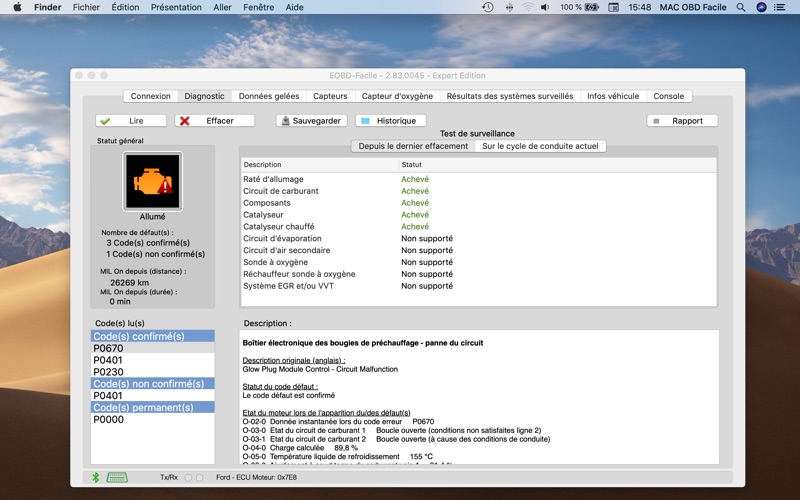Switch to the Données gelées tab
800x500 pixels.
pyautogui.click(x=269, y=96)
